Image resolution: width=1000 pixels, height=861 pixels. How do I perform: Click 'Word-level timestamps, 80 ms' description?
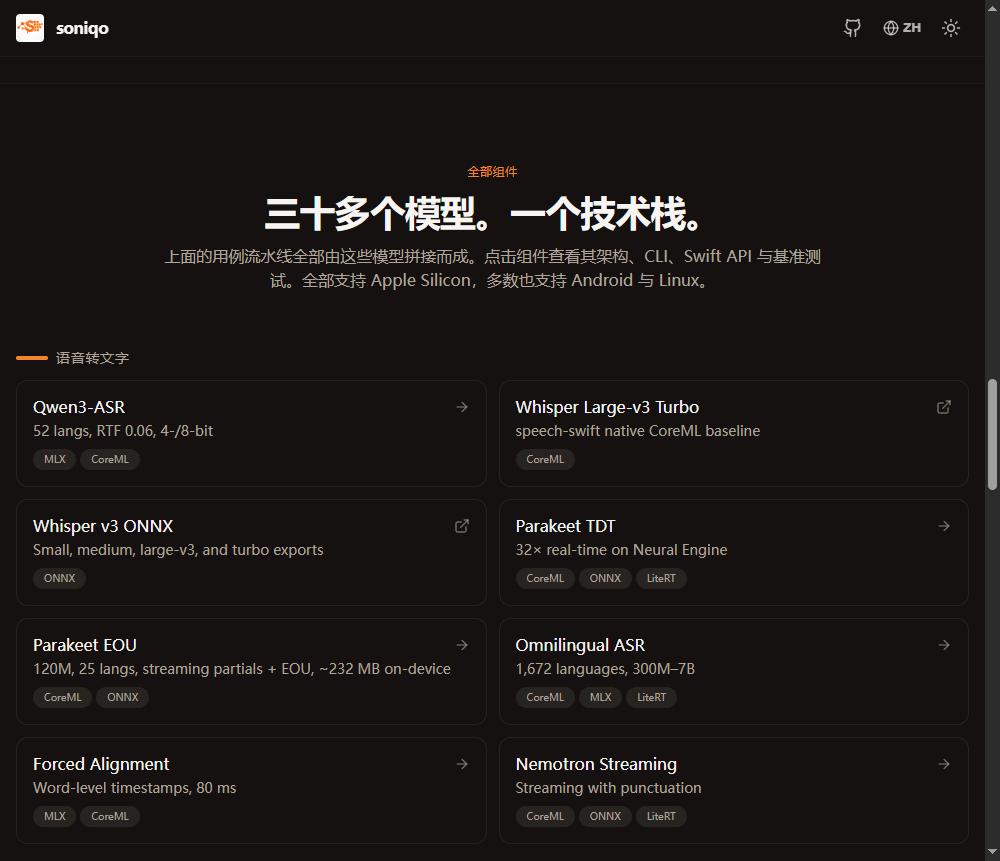click(135, 788)
